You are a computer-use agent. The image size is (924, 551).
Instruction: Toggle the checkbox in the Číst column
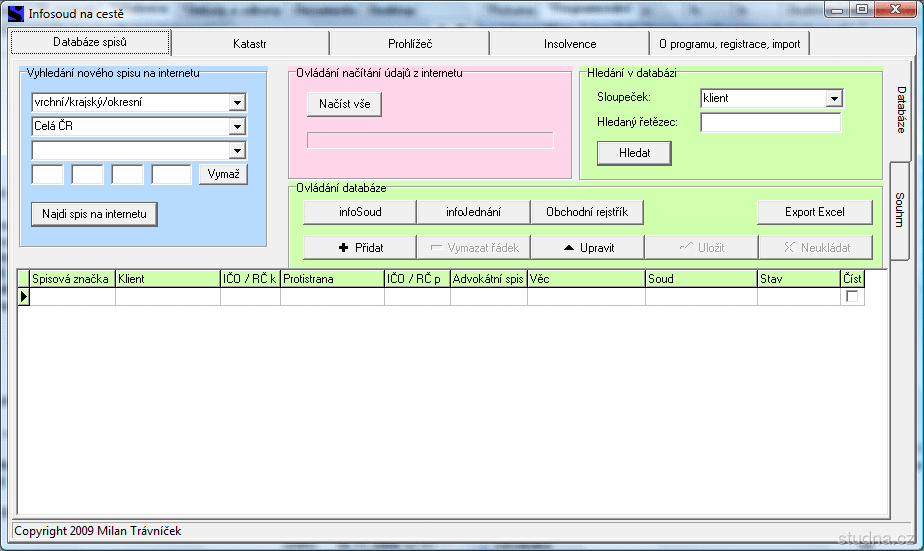(x=852, y=297)
